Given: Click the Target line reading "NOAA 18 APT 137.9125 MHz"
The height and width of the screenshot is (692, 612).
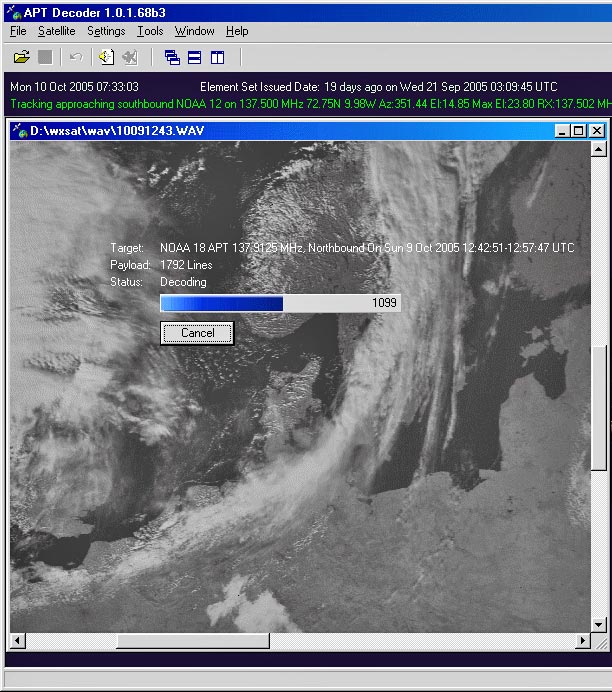Looking at the screenshot, I should (367, 248).
